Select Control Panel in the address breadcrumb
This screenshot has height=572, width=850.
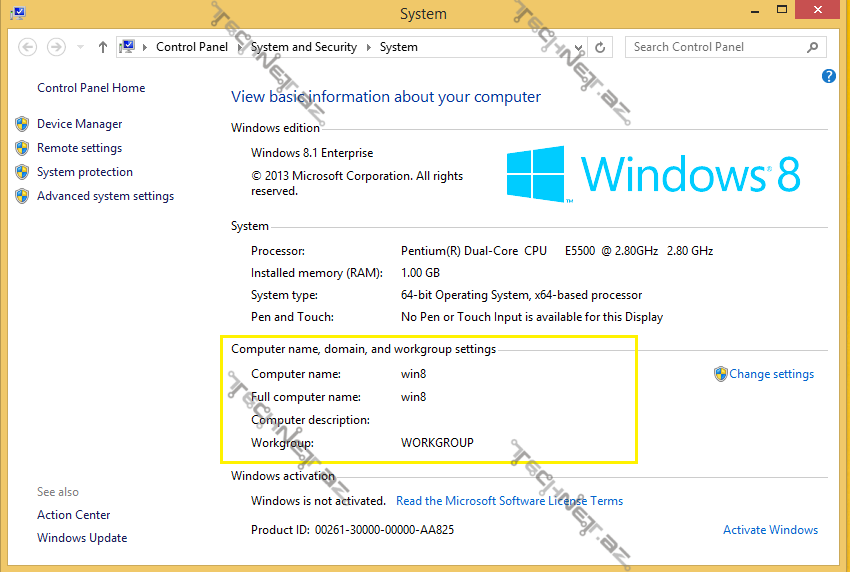pyautogui.click(x=192, y=47)
